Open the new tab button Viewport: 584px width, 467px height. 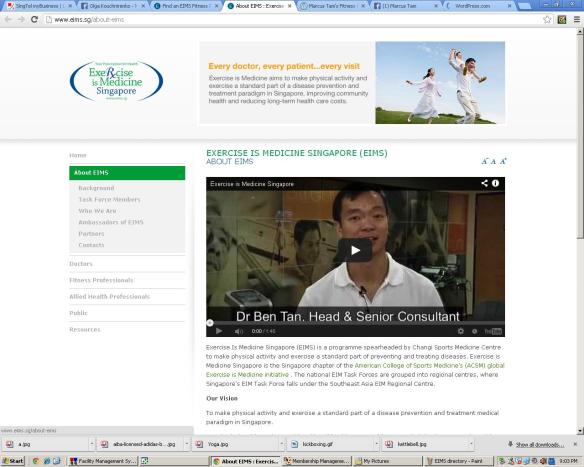point(524,6)
